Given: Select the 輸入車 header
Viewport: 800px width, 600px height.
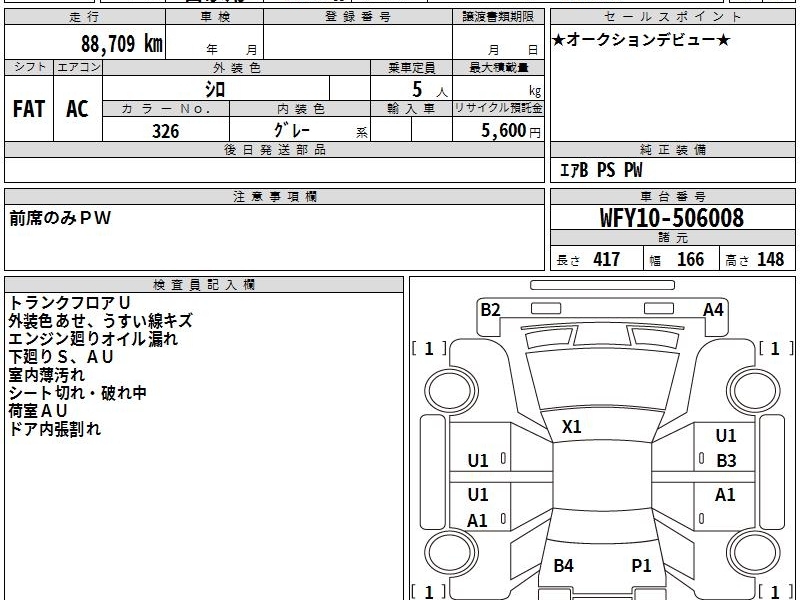Looking at the screenshot, I should pyautogui.click(x=411, y=109).
